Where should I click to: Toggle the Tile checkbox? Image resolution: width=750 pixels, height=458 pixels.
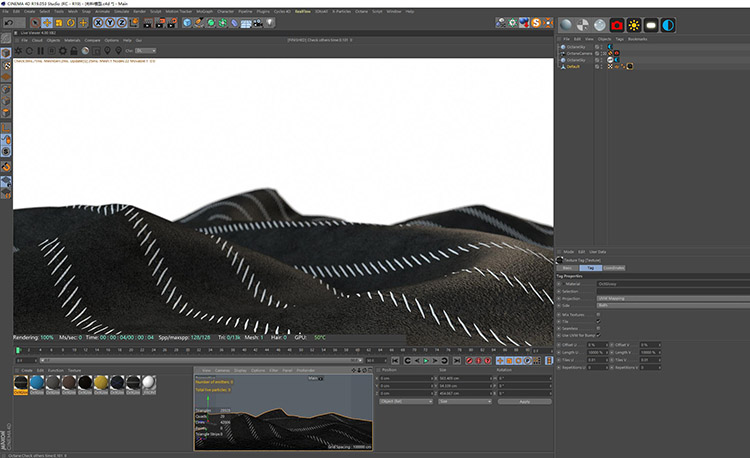point(598,321)
